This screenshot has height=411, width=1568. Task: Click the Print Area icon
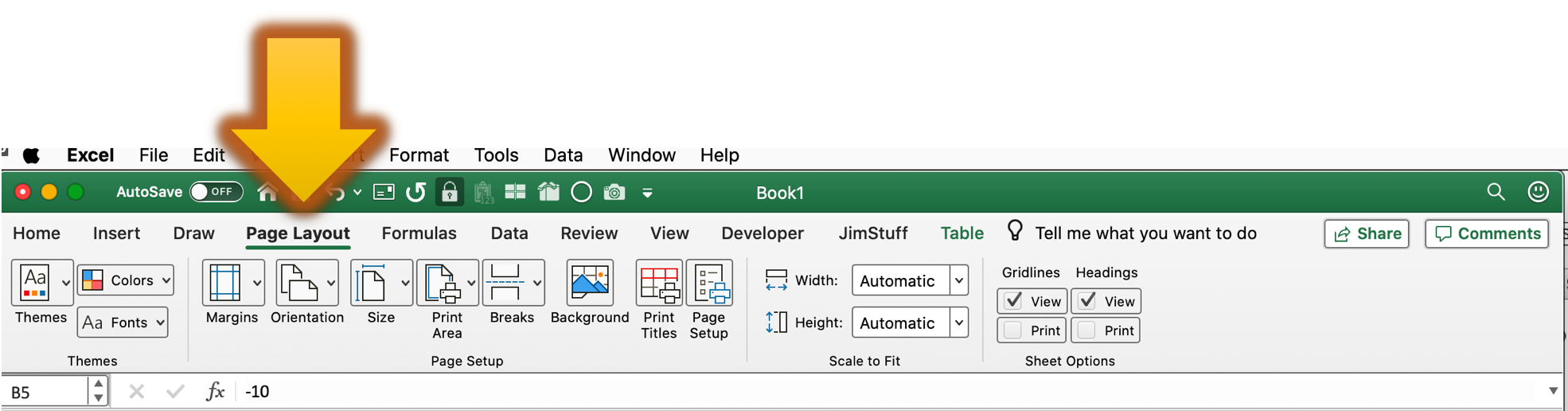[442, 282]
